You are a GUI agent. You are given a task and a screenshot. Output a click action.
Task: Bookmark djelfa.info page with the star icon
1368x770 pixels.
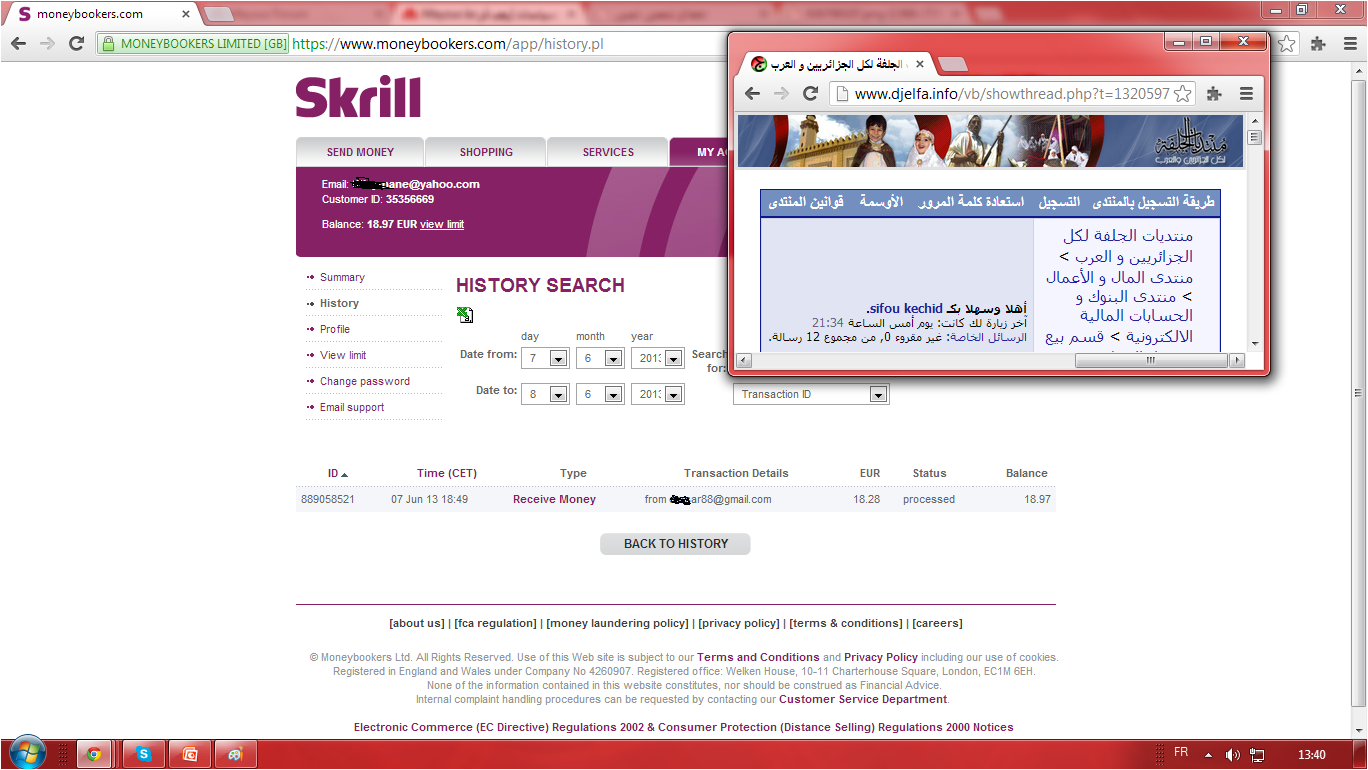1182,93
